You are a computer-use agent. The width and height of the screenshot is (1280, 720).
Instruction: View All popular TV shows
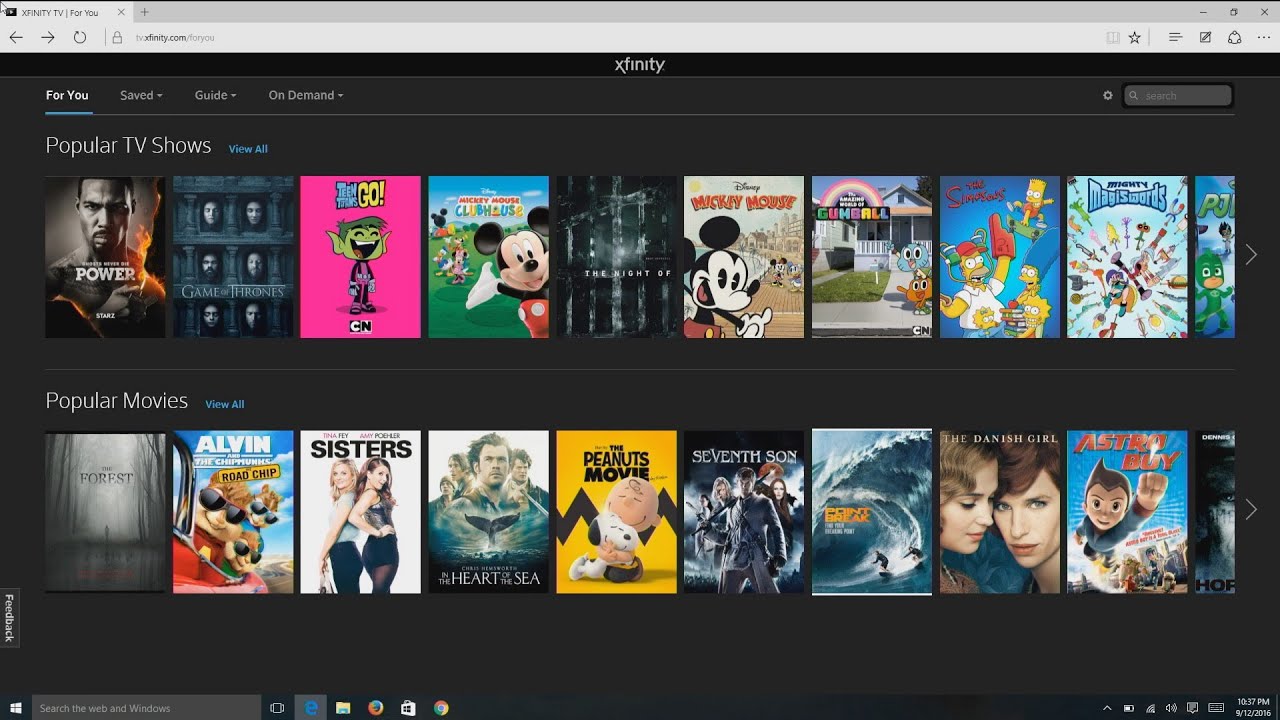click(x=248, y=149)
